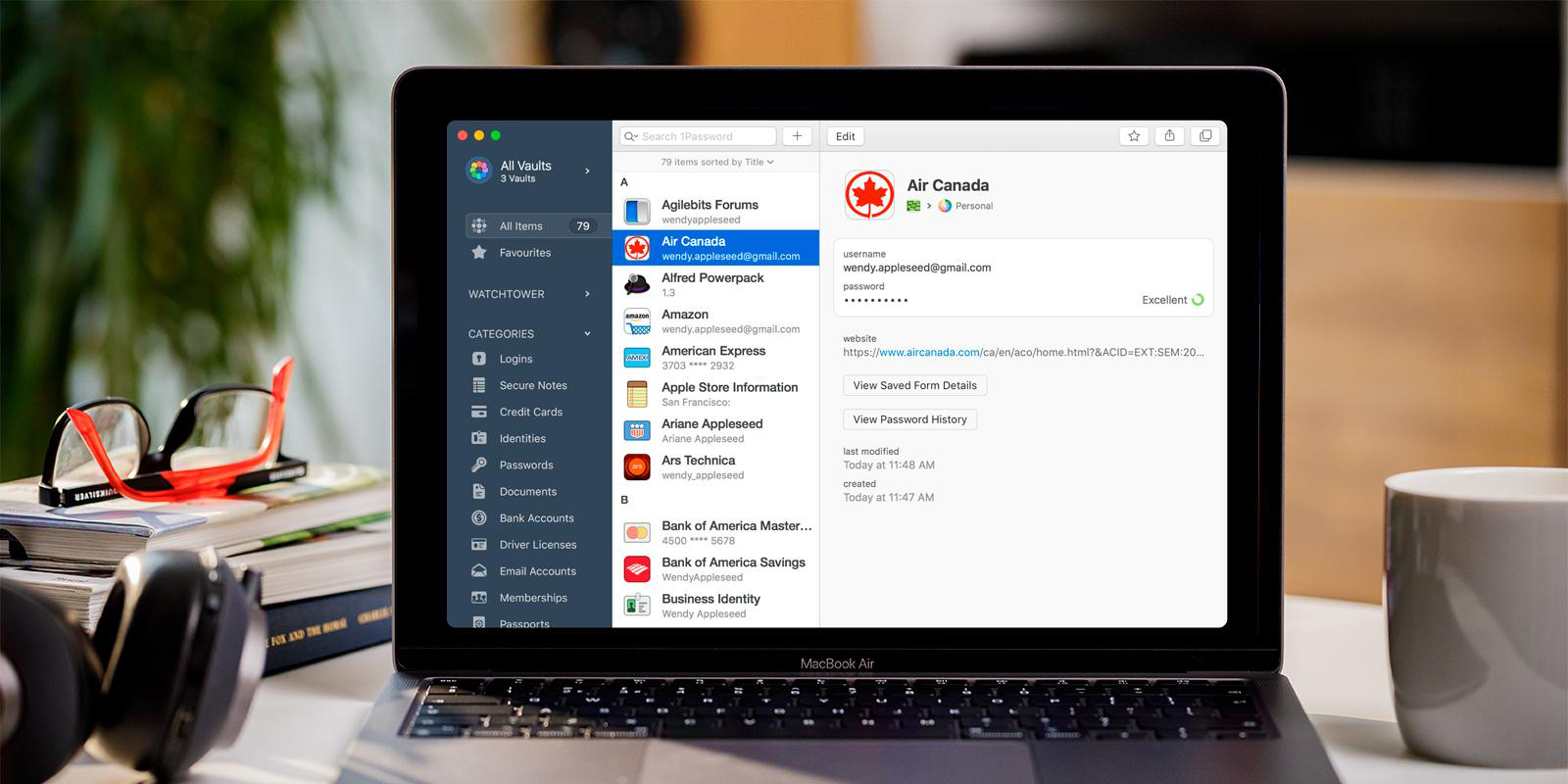Click last modified Today at 11:48 AM
This screenshot has height=784, width=1568.
pos(889,465)
